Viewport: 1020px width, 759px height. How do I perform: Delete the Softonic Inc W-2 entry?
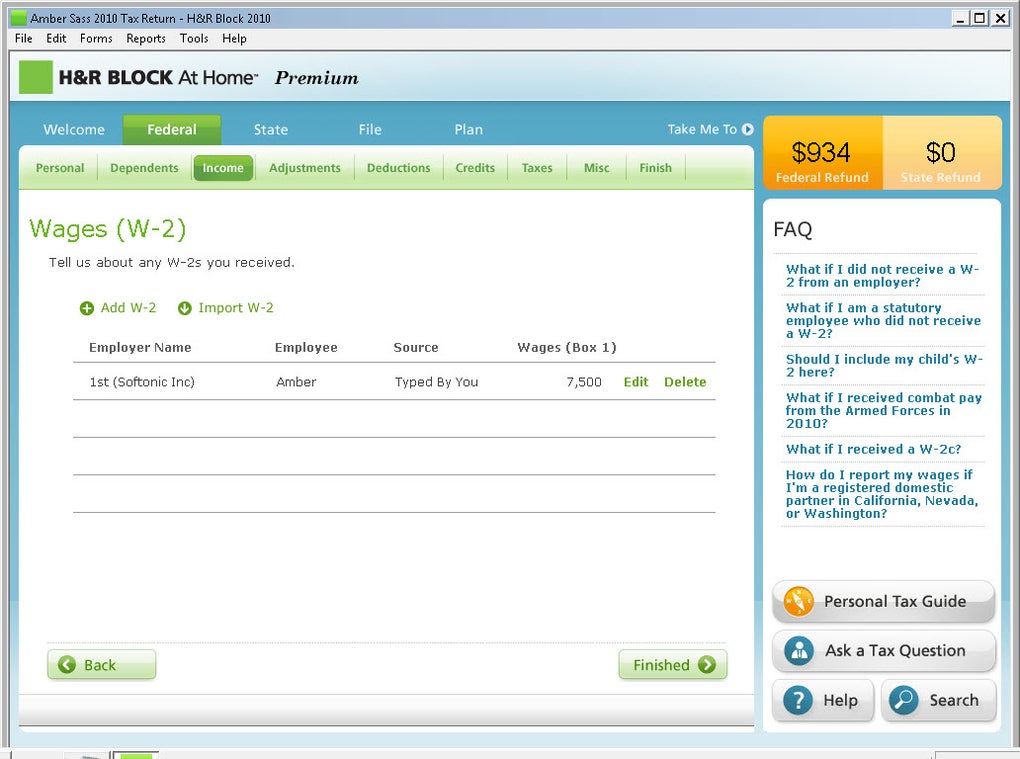685,382
